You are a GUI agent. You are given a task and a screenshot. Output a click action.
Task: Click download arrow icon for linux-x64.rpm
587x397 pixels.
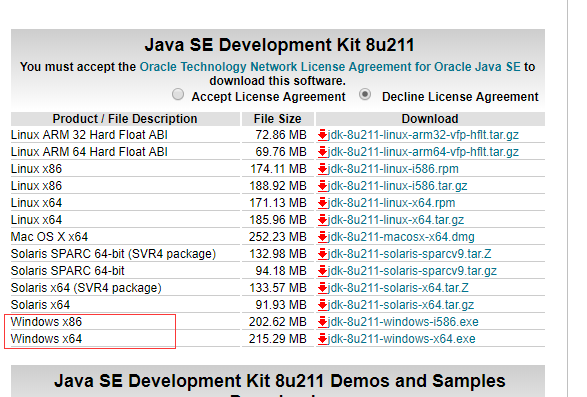pyautogui.click(x=322, y=203)
